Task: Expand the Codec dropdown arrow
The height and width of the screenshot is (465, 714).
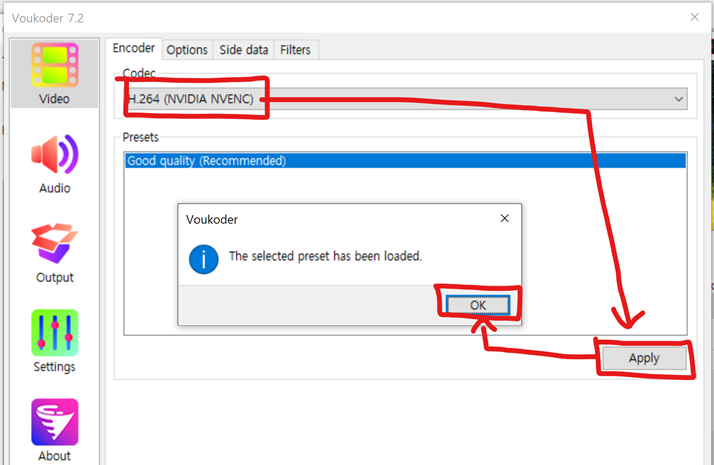Action: [678, 99]
